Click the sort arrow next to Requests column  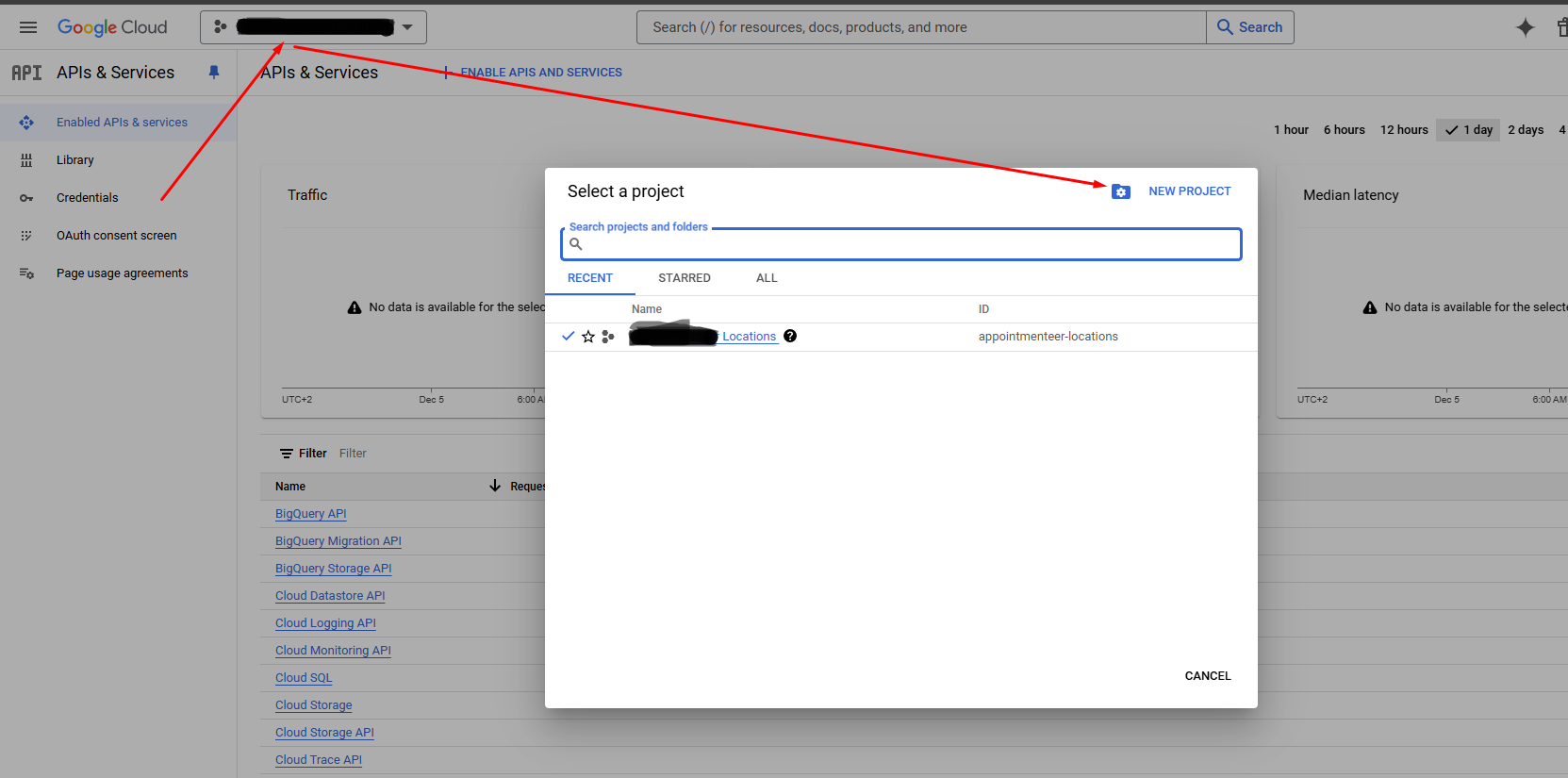click(495, 486)
